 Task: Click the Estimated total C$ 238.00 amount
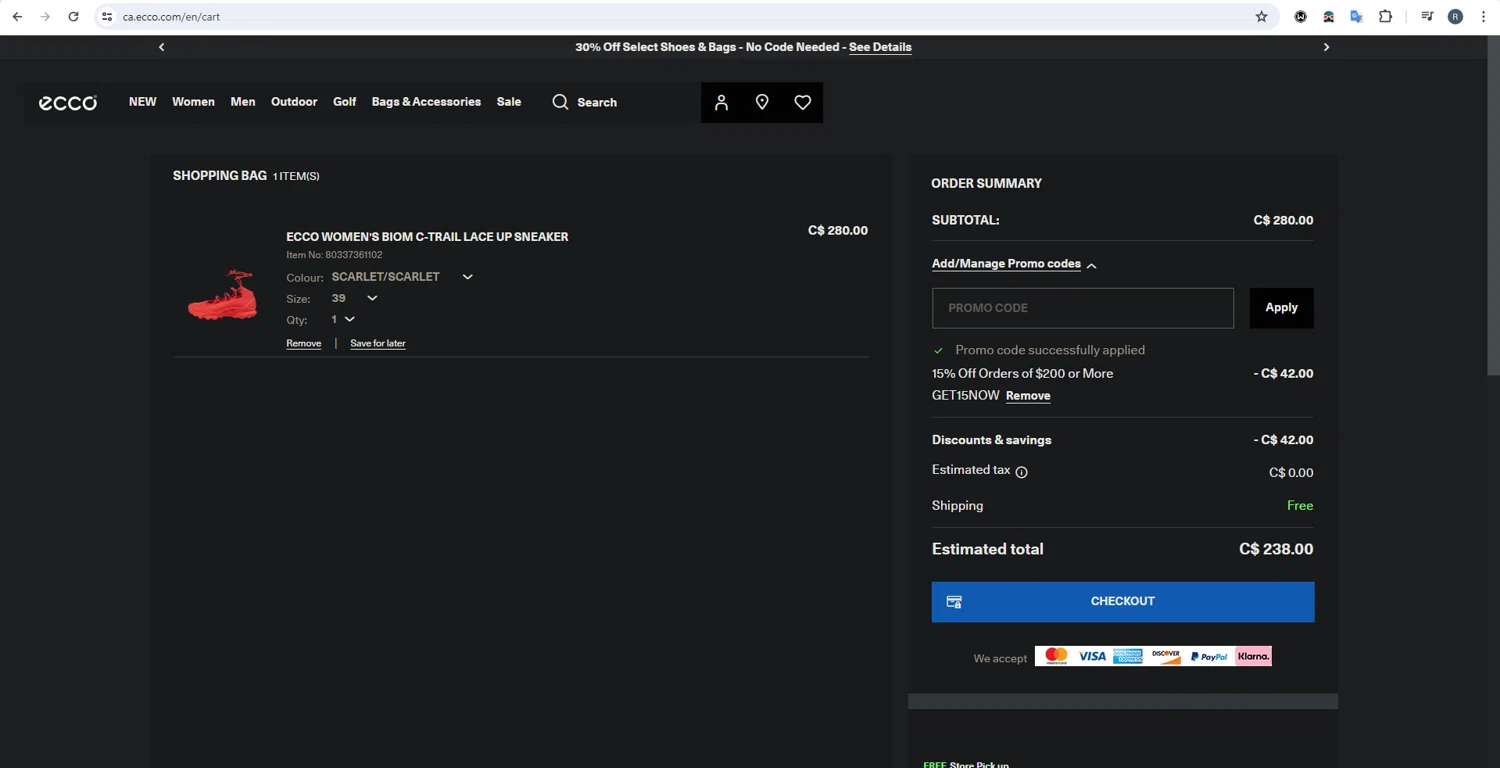[x=1276, y=549]
